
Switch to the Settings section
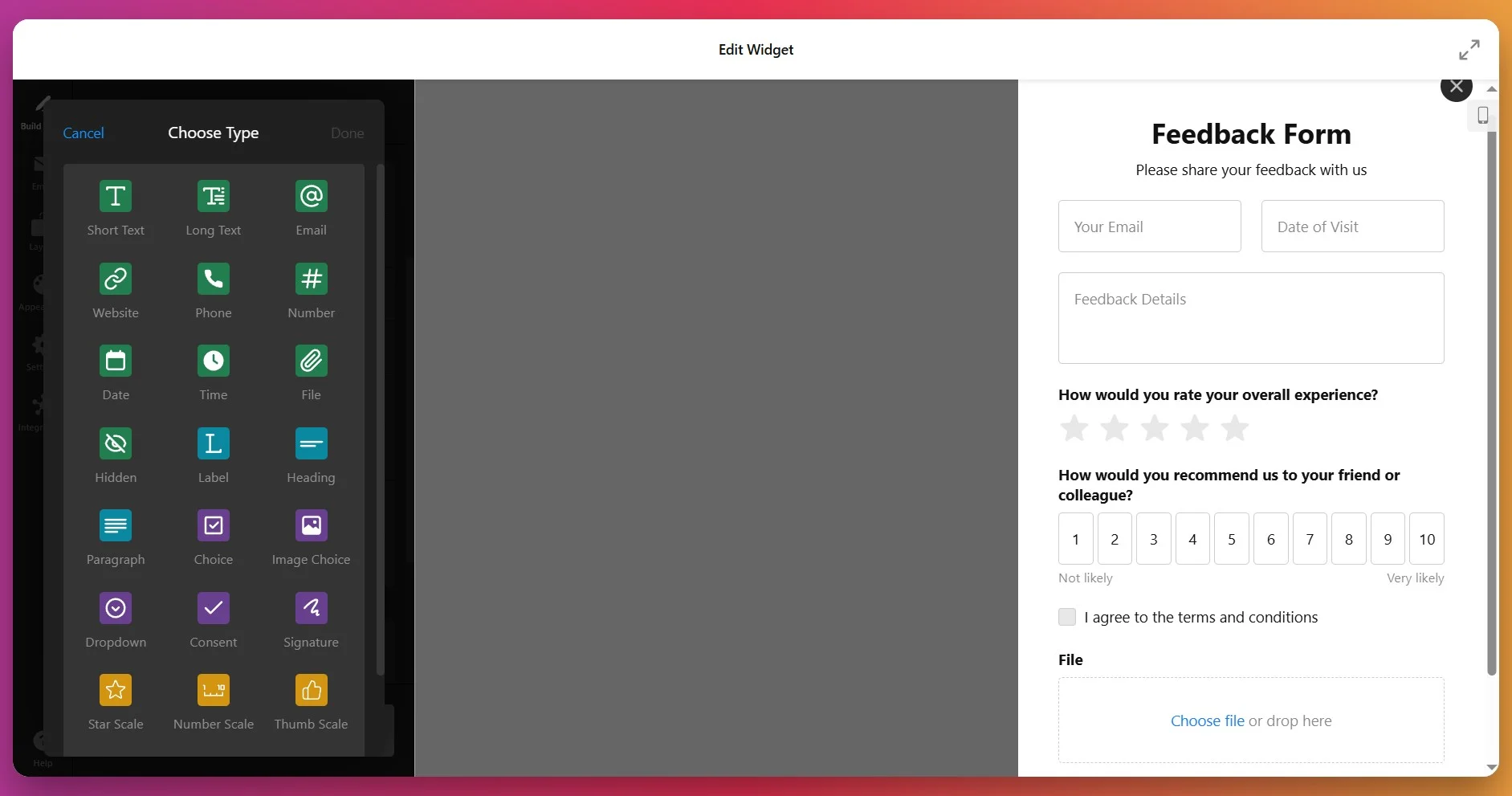(x=36, y=352)
